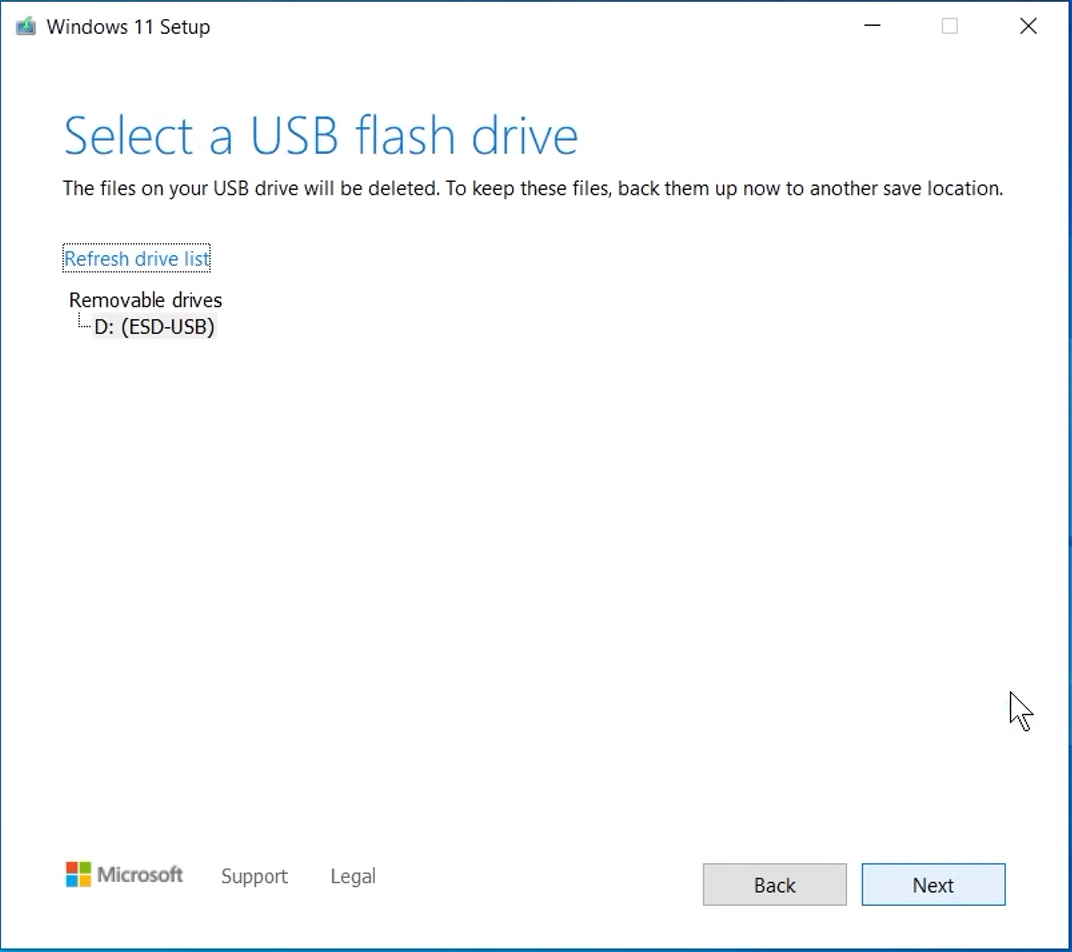Click the Microsoft wordmark text

tap(140, 875)
